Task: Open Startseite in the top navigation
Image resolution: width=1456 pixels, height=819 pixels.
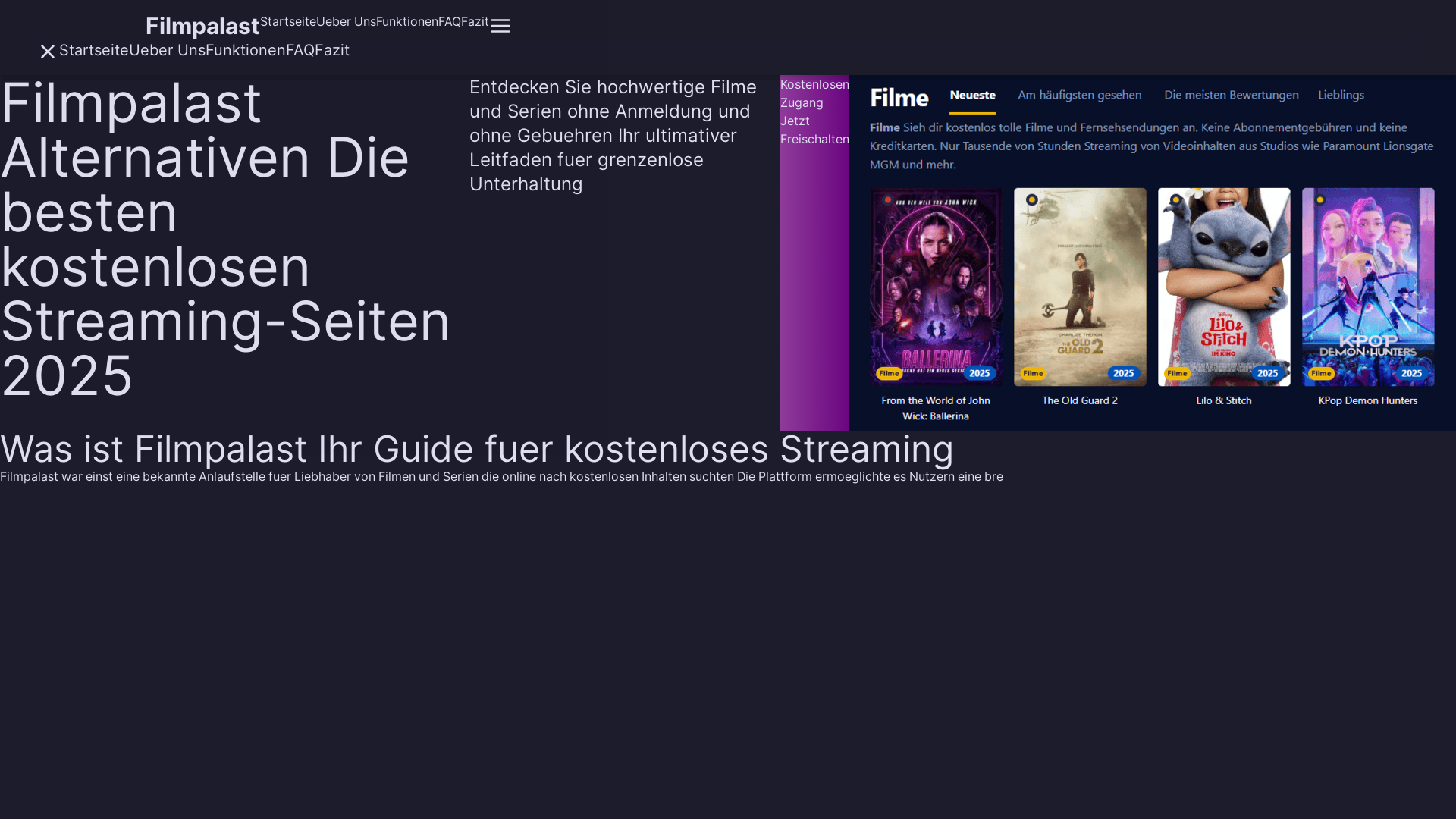Action: 288,22
